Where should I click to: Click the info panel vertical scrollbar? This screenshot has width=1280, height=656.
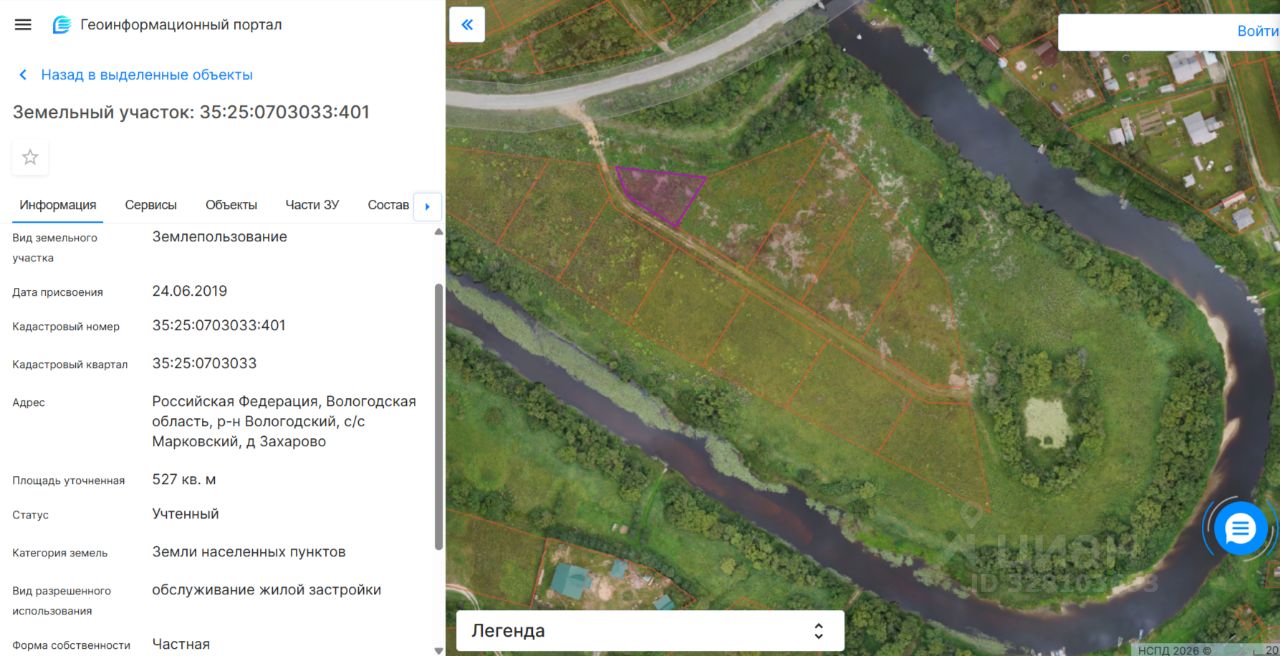(439, 415)
